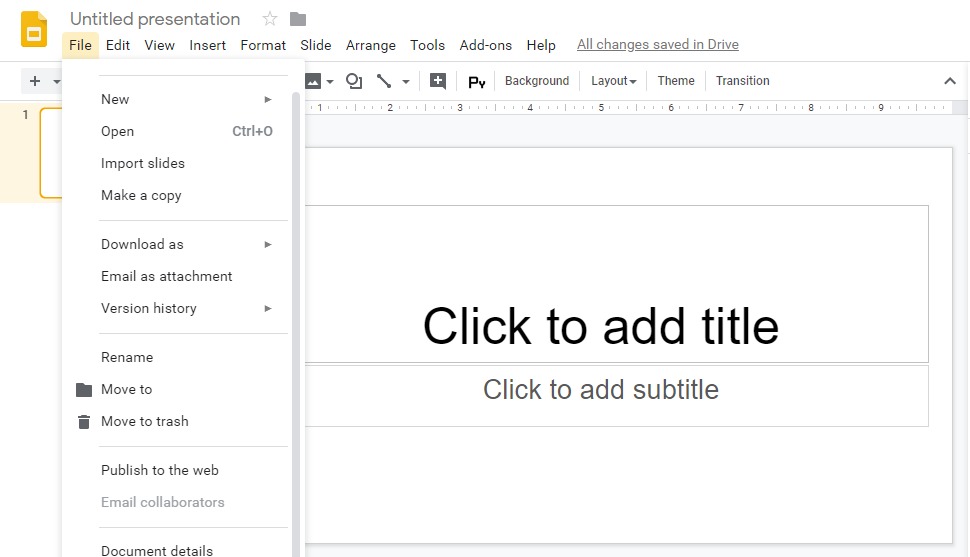Click the File menu scrollbar
The height and width of the screenshot is (557, 970).
tap(296, 325)
